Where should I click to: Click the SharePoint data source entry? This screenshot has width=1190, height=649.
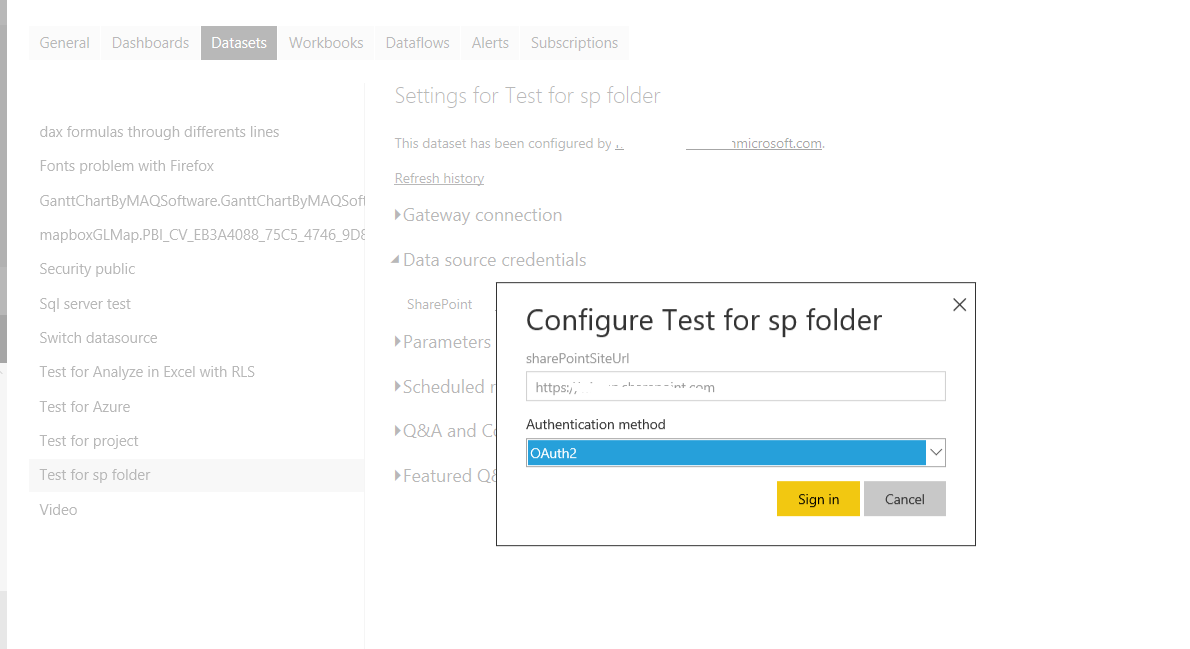click(x=439, y=304)
